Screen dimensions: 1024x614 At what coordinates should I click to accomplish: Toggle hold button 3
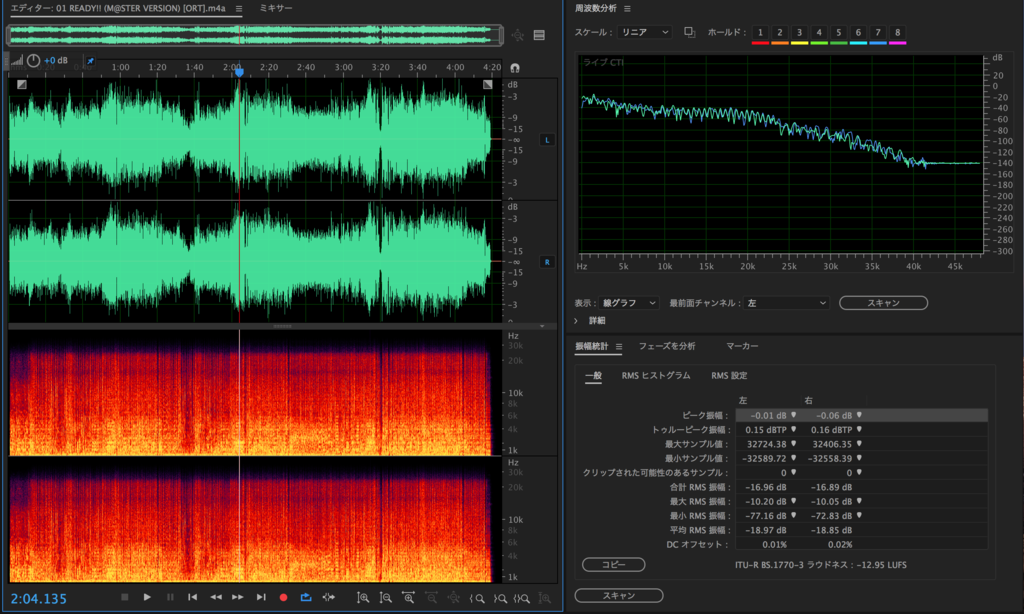(x=799, y=33)
